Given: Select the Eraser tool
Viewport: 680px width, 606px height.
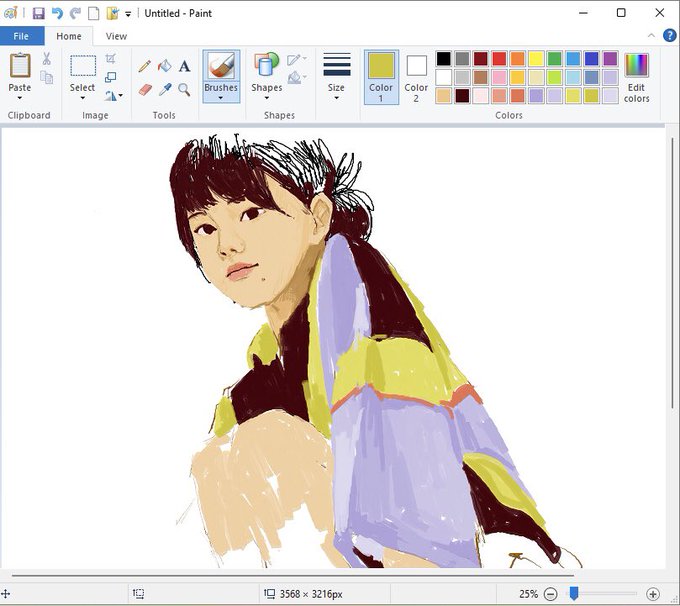Looking at the screenshot, I should coord(145,90).
